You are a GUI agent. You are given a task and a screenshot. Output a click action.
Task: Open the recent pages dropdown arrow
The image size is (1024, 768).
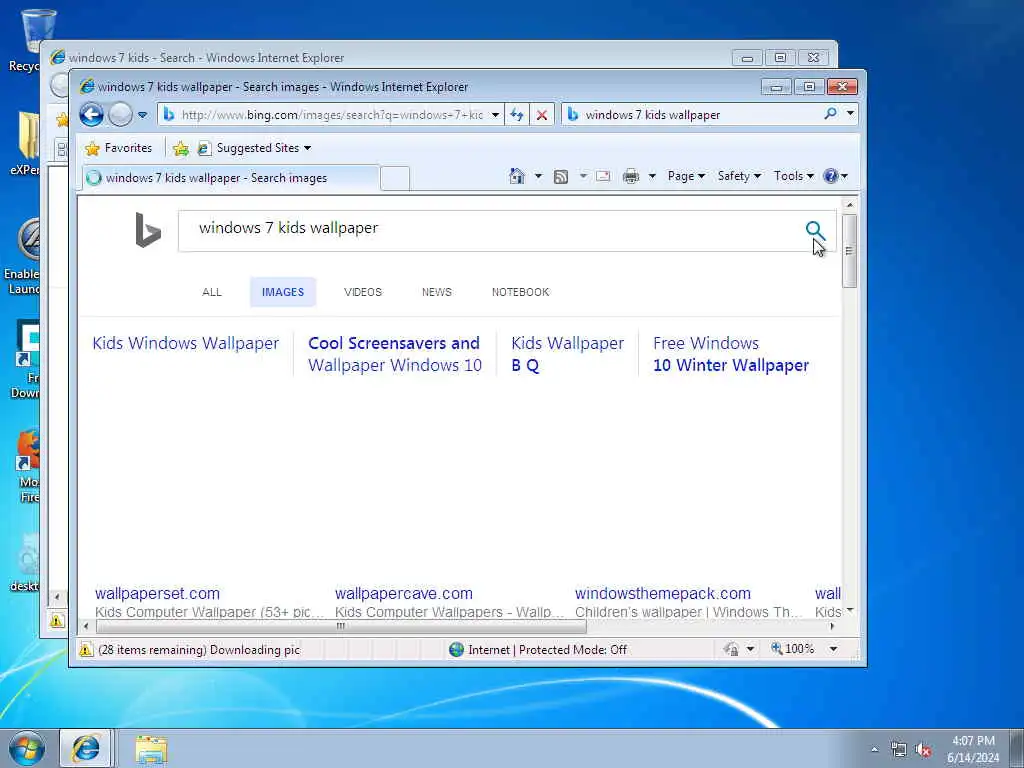143,116
